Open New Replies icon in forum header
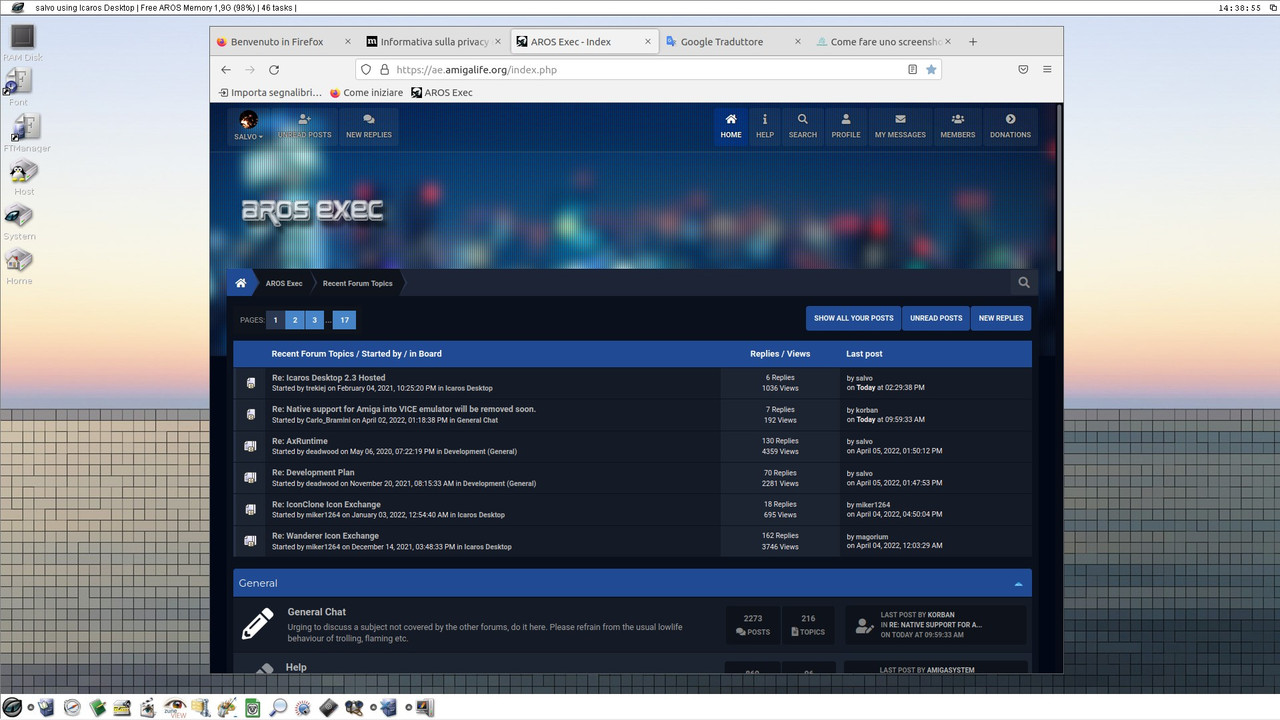Screen dimensions: 1280x720 click(369, 126)
